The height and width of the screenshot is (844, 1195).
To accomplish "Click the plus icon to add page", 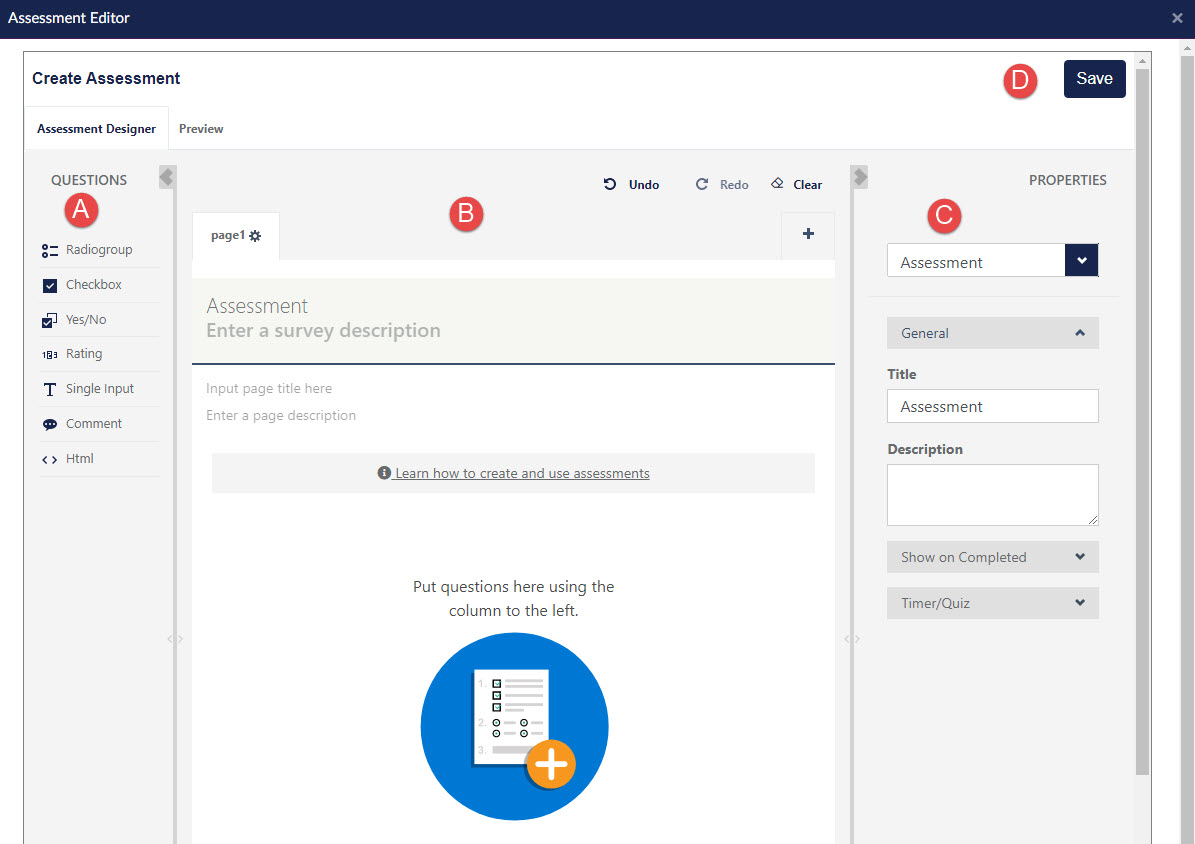I will [808, 234].
